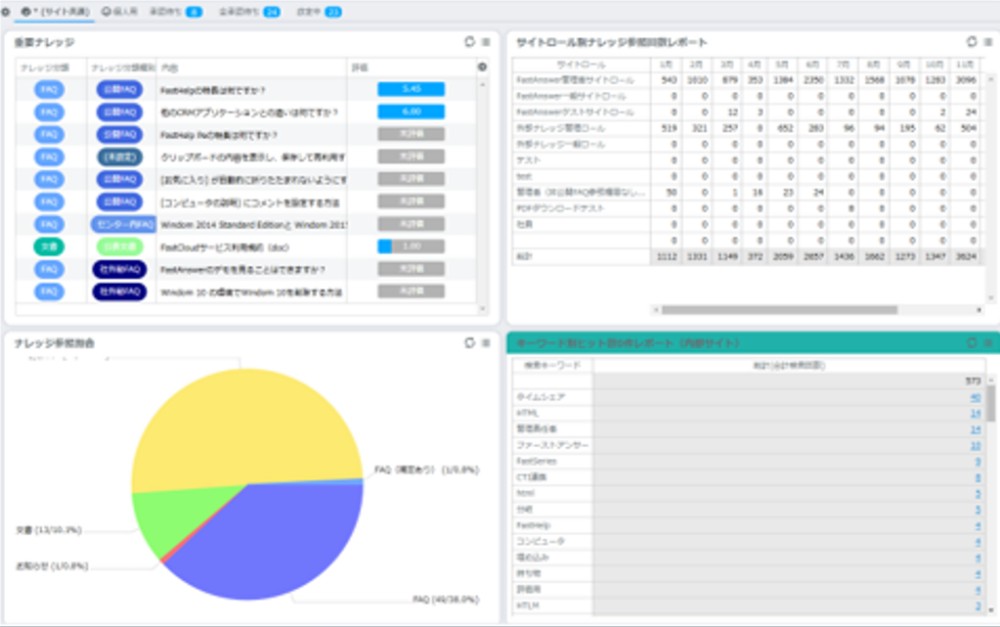Click the horizontal scrollbar under the site role table
This screenshot has height=627, width=1000.
(779, 310)
